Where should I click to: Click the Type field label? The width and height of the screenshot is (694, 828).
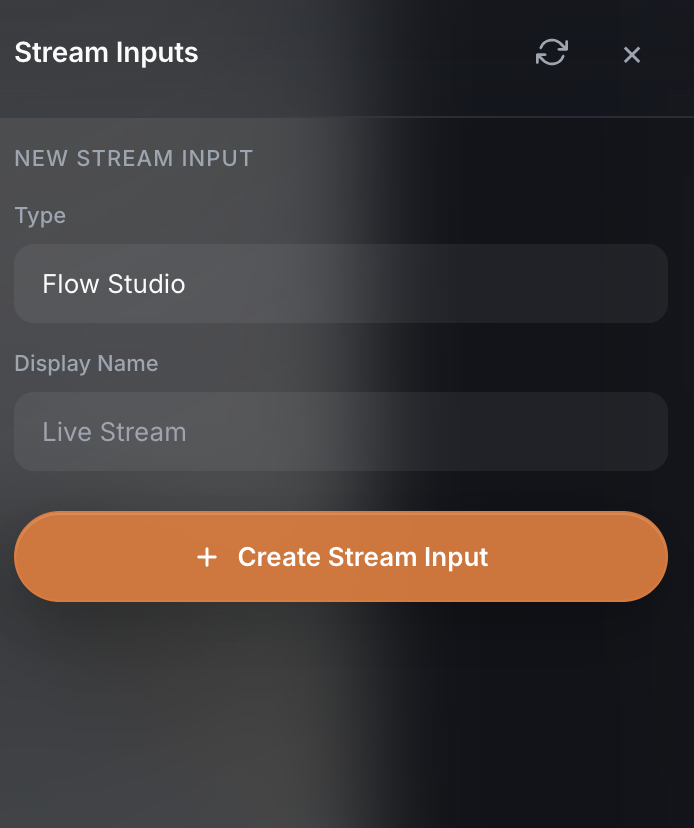40,216
